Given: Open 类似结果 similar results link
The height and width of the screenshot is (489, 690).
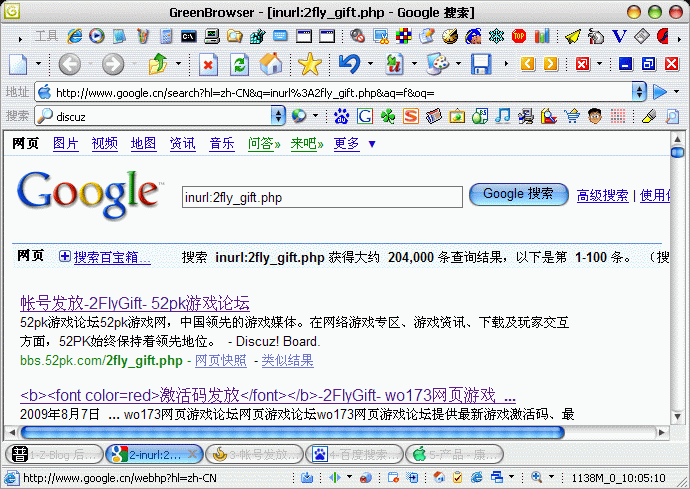Looking at the screenshot, I should point(287,360).
